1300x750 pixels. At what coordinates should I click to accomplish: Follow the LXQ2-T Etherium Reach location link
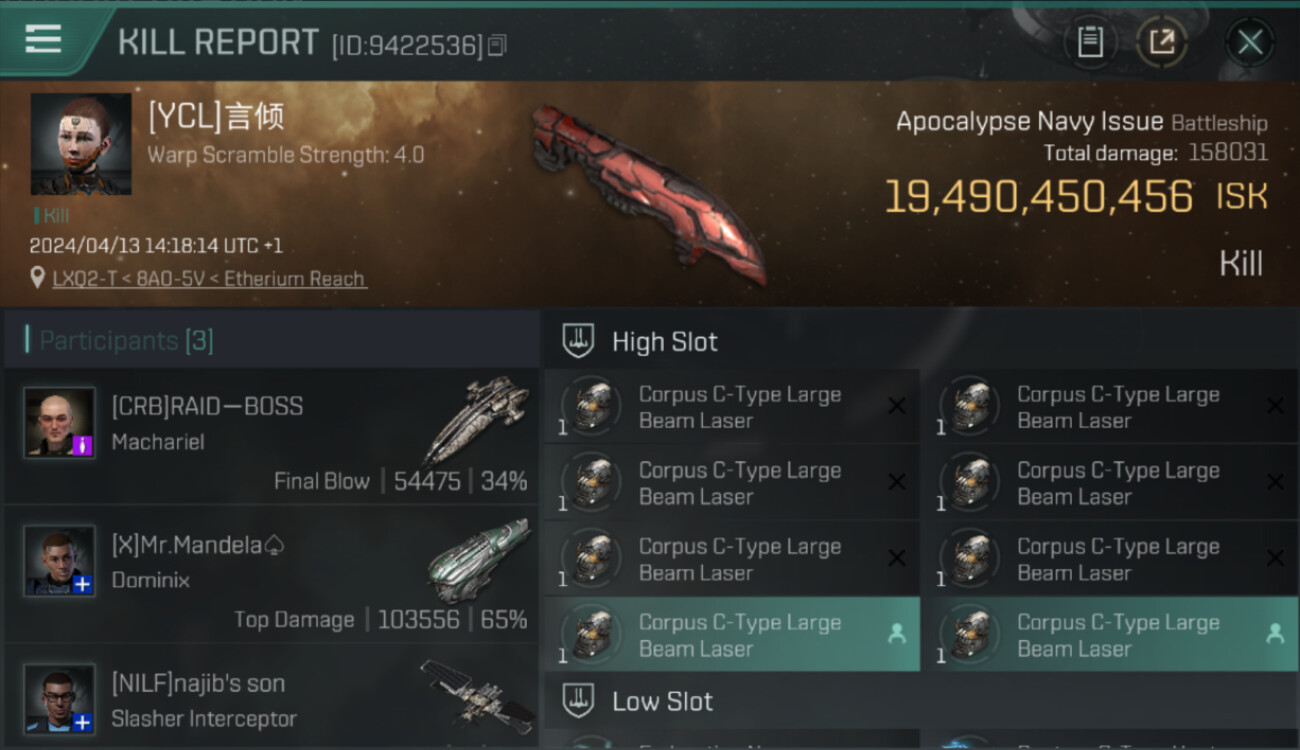pos(209,279)
